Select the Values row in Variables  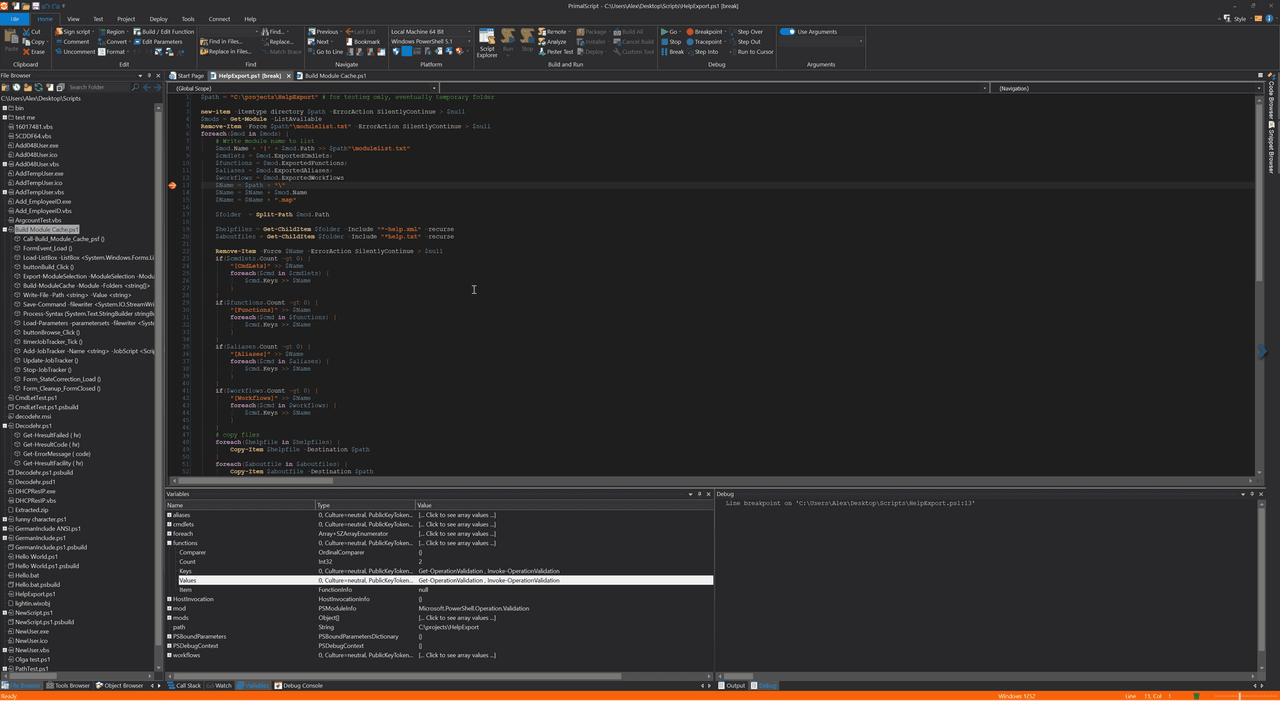[x=440, y=580]
